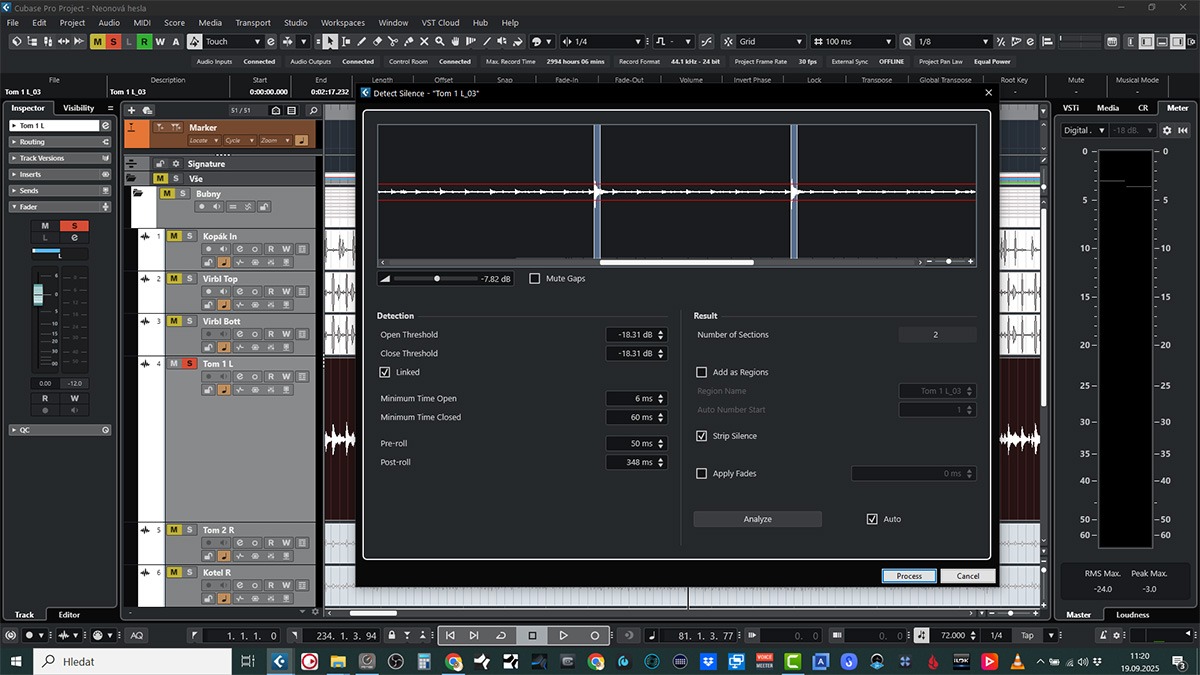Screen dimensions: 1200x675
Task: Open the track list search icon
Action: pyautogui.click(x=313, y=110)
